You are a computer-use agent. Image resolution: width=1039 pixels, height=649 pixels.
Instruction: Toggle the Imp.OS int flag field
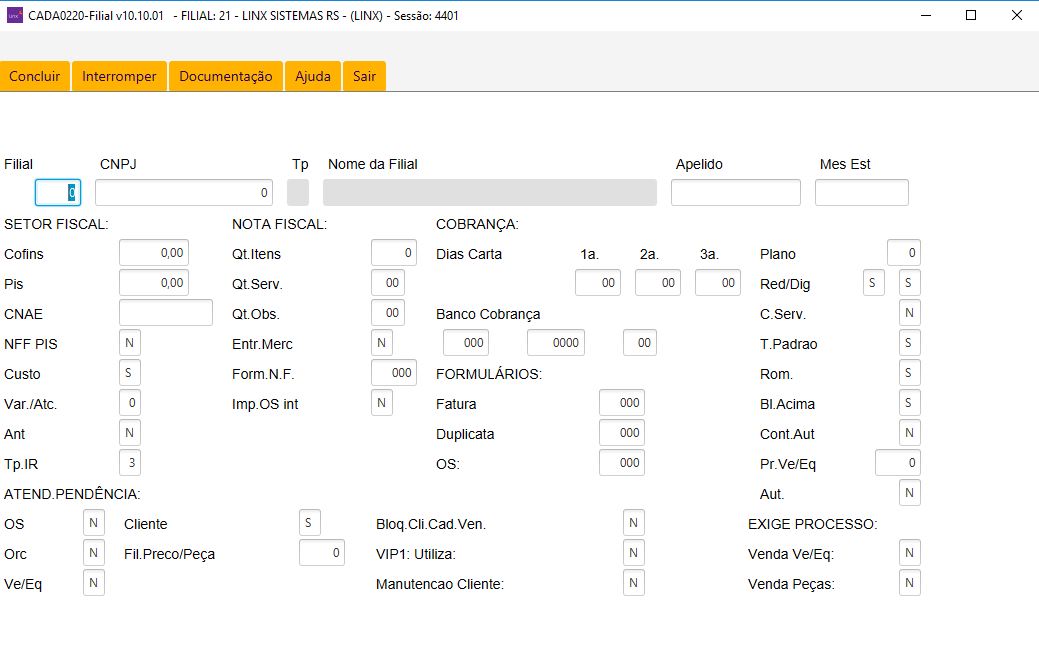[382, 402]
